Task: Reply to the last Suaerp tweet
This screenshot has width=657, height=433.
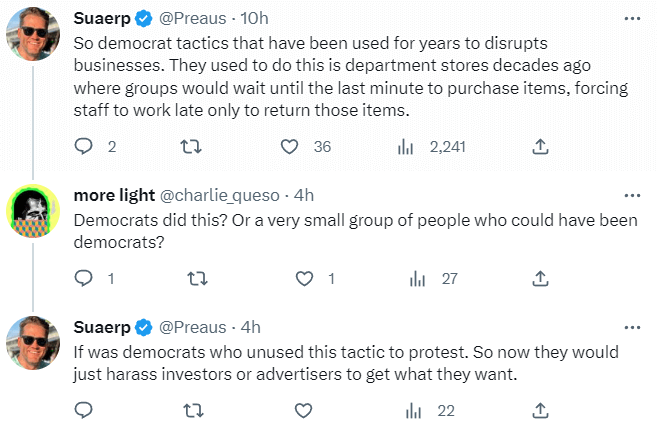Action: pos(83,410)
